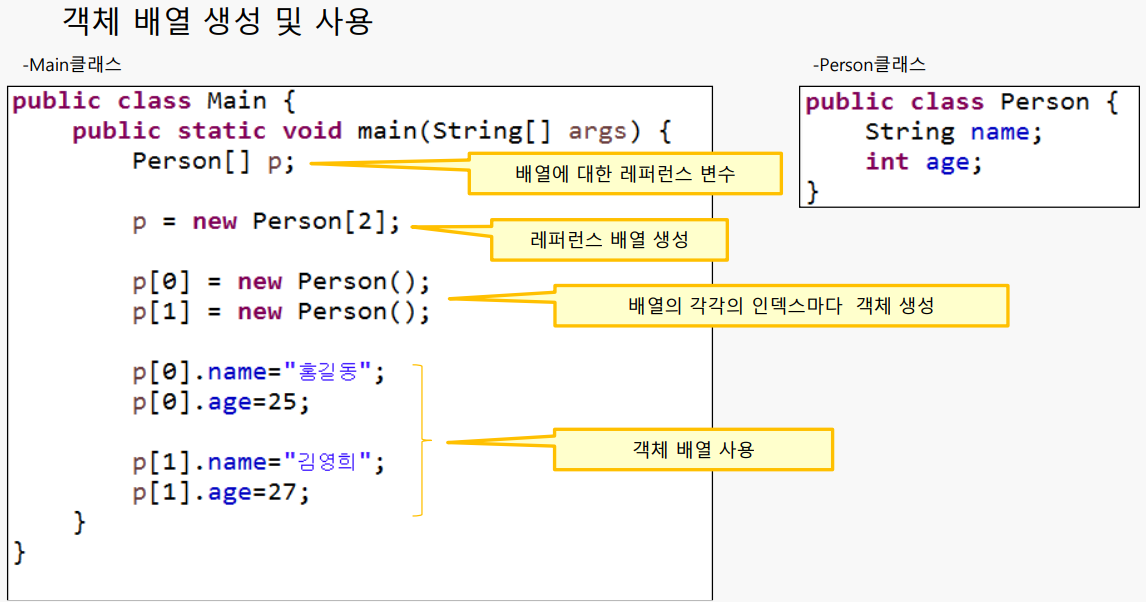Click the line p[1].age=27;

tap(221, 492)
